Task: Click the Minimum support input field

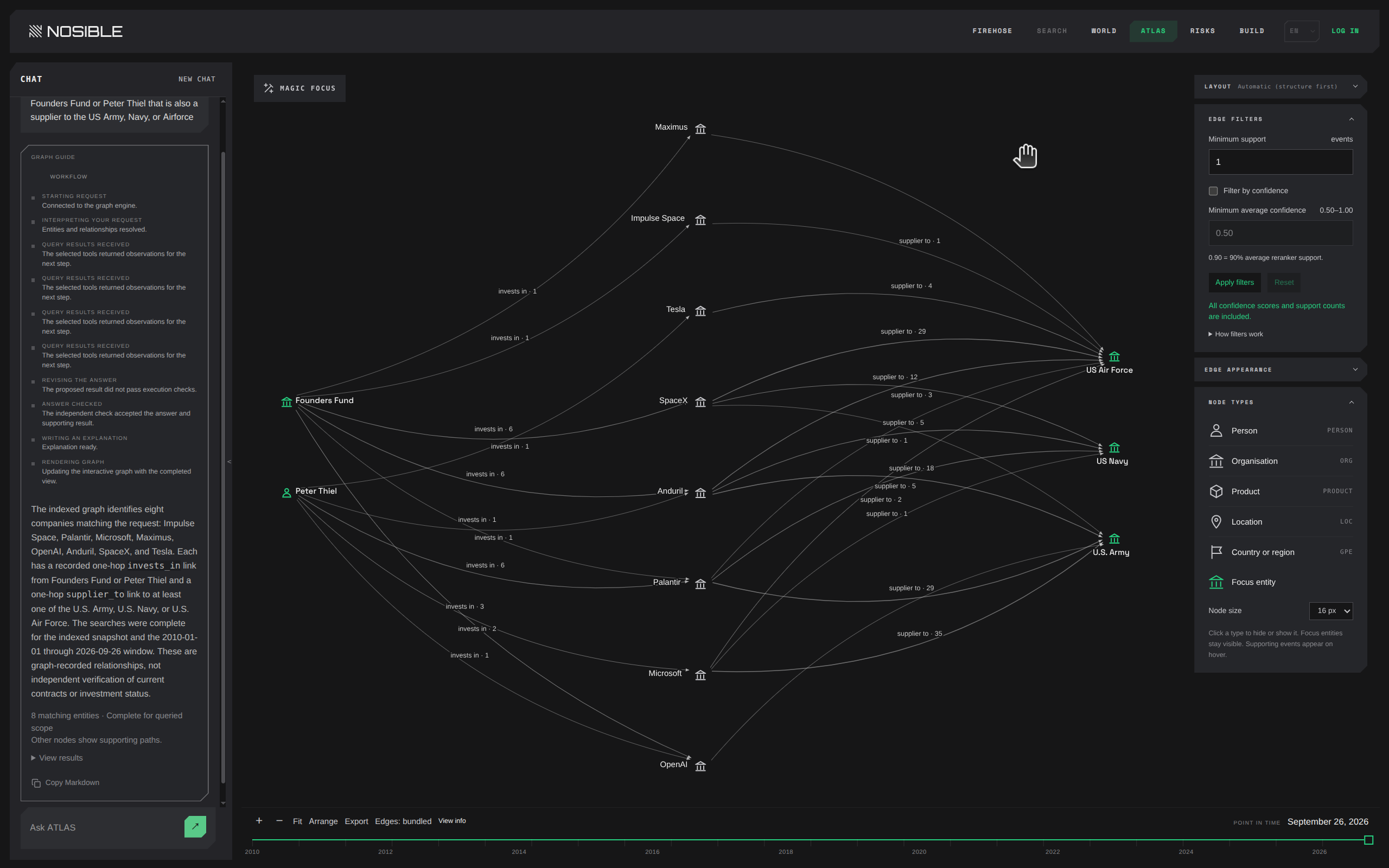Action: pyautogui.click(x=1280, y=162)
